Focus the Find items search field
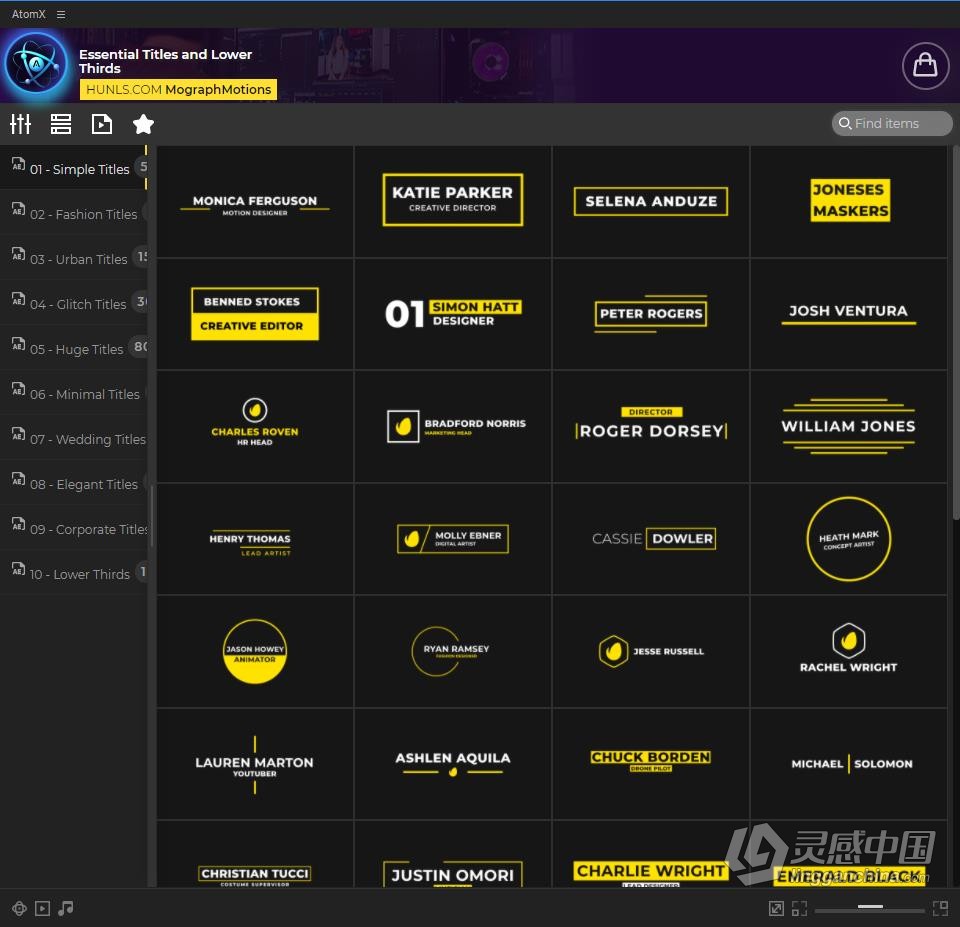The width and height of the screenshot is (960, 927). coord(891,123)
